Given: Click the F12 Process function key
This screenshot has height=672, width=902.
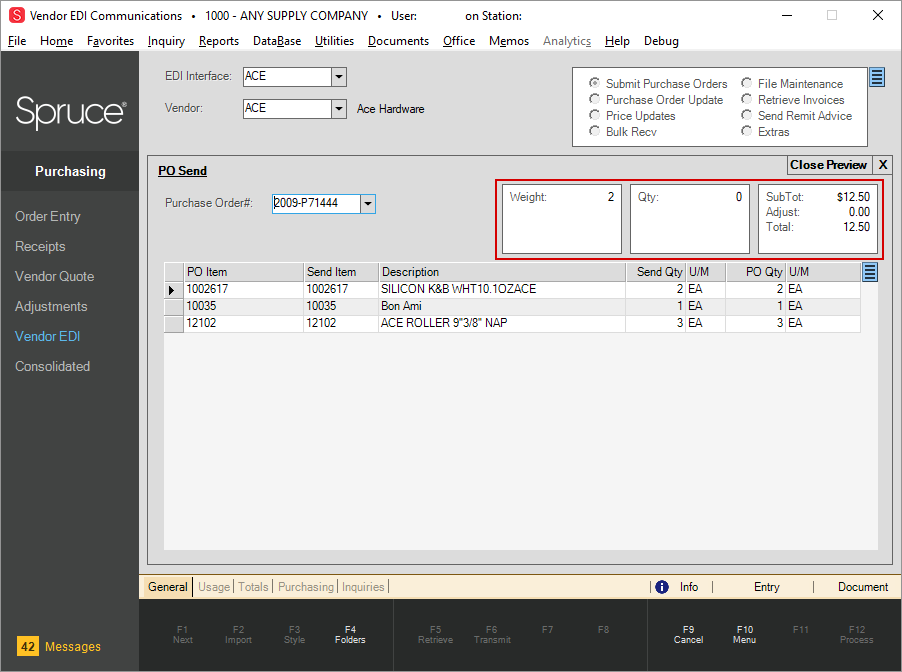Looking at the screenshot, I should [x=857, y=635].
